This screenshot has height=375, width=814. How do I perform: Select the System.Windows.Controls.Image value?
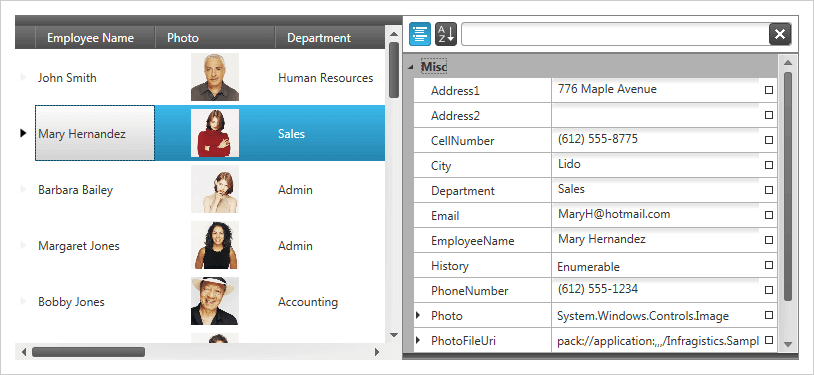point(643,316)
